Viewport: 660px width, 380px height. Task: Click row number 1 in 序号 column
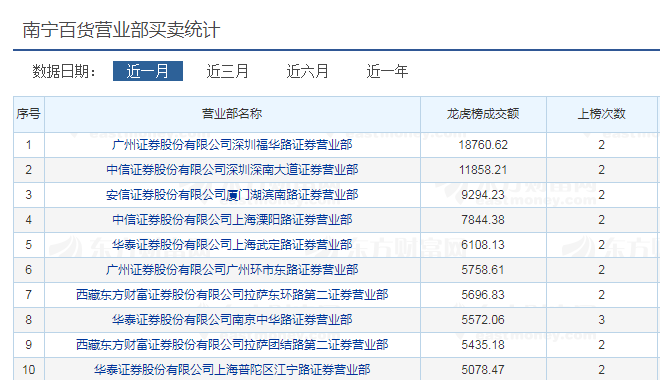click(29, 145)
